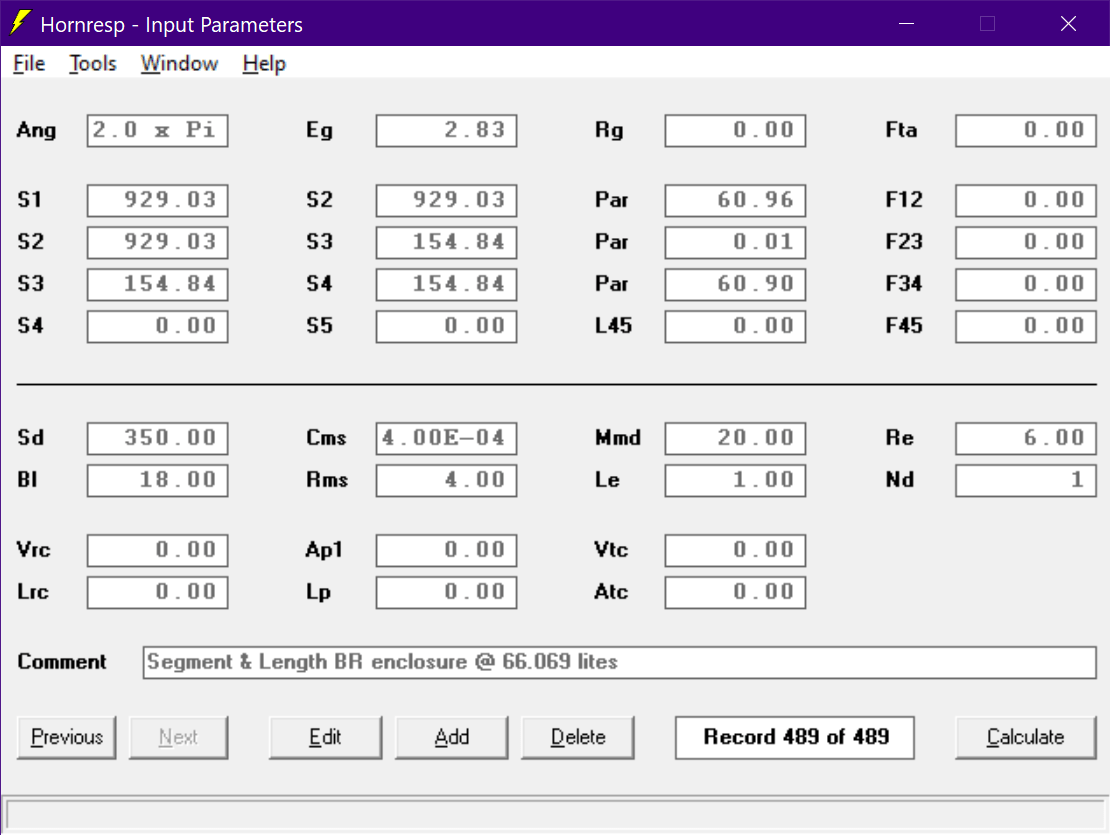The width and height of the screenshot is (1110, 835).
Task: Select the S1 field showing 929.03
Action: click(x=157, y=200)
